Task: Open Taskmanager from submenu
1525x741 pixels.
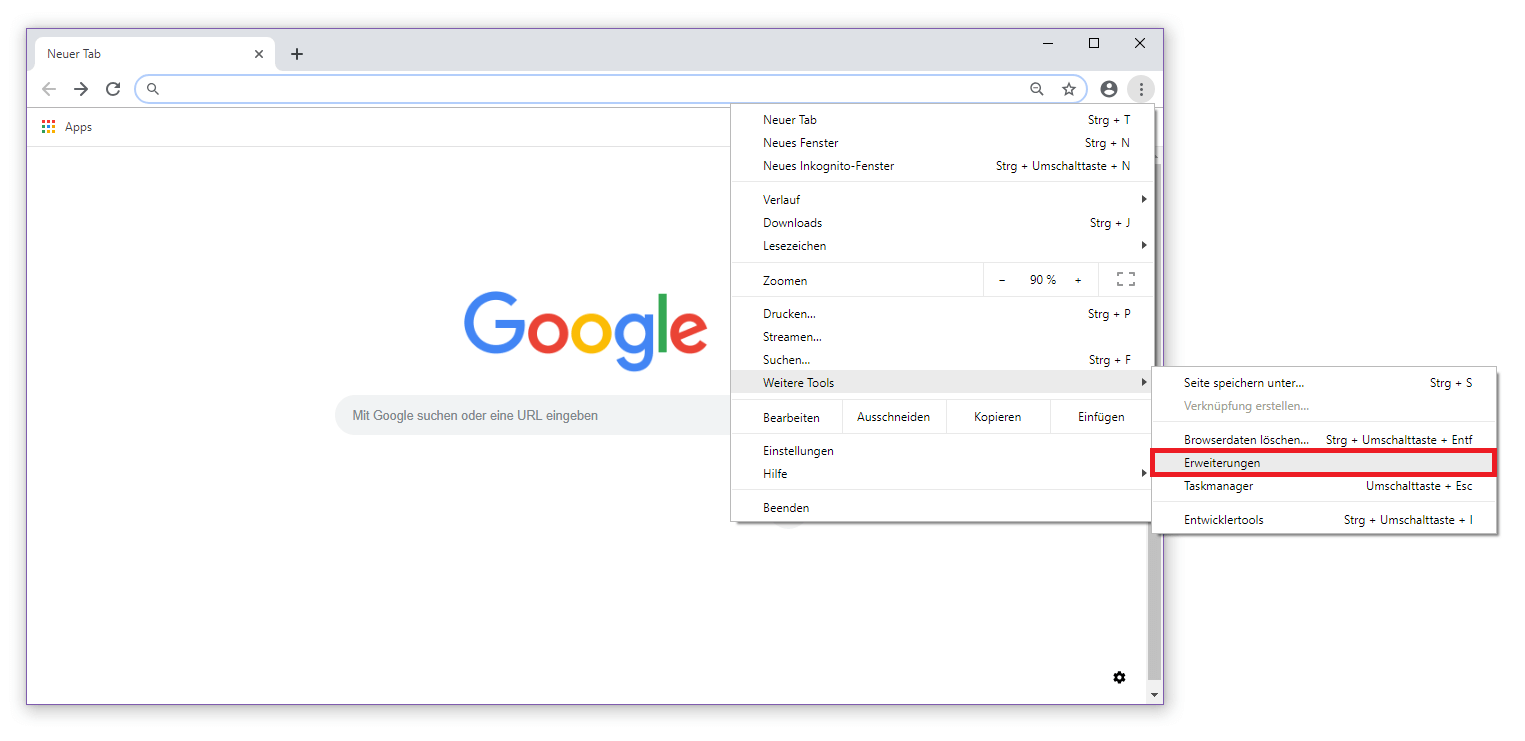Action: pos(1324,486)
